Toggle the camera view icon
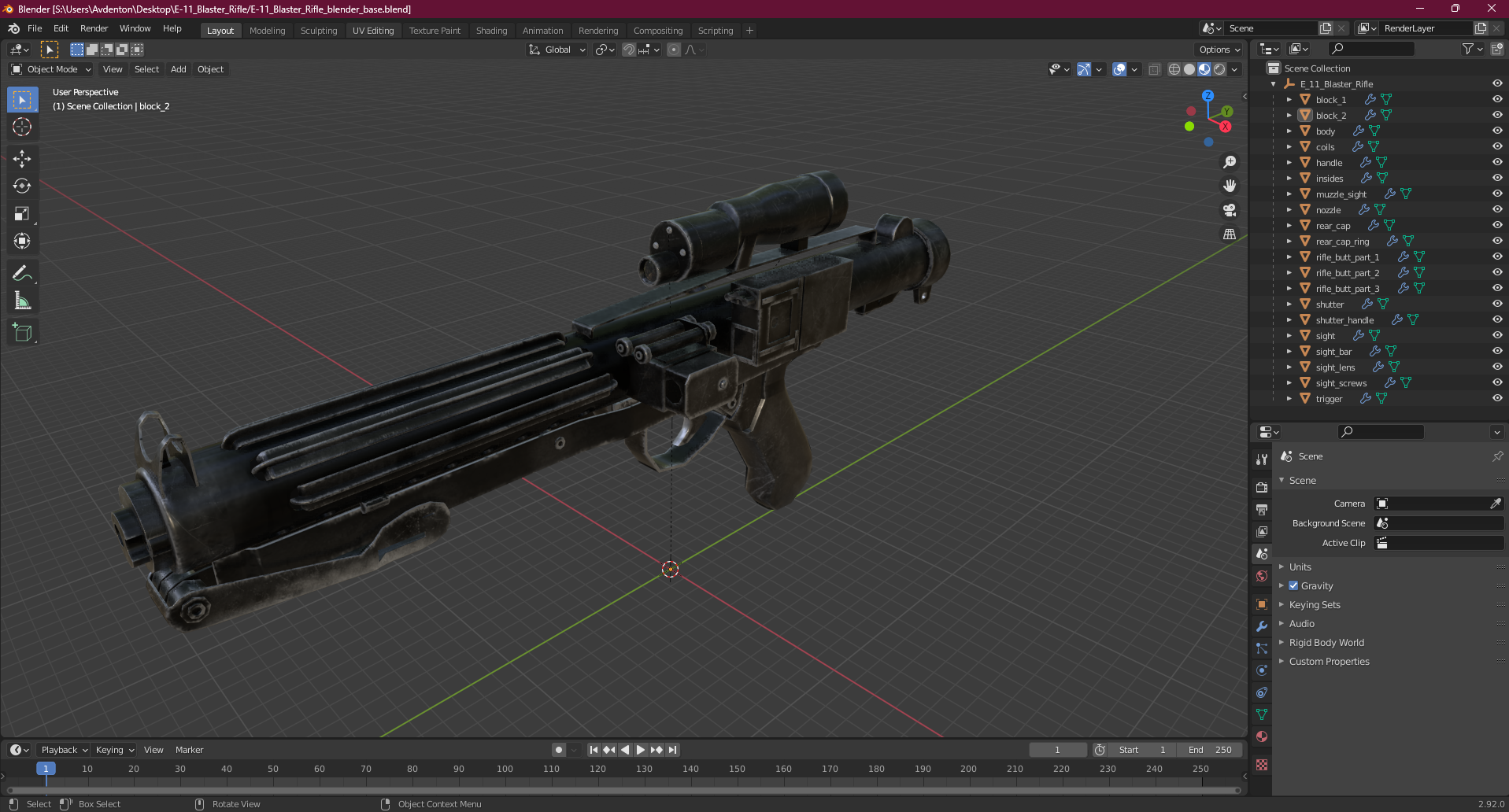 [1230, 210]
